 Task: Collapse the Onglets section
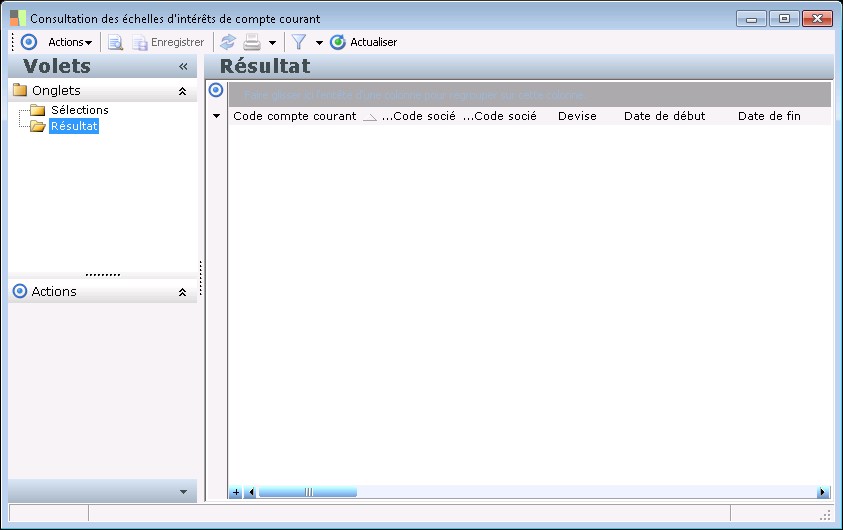tap(182, 91)
